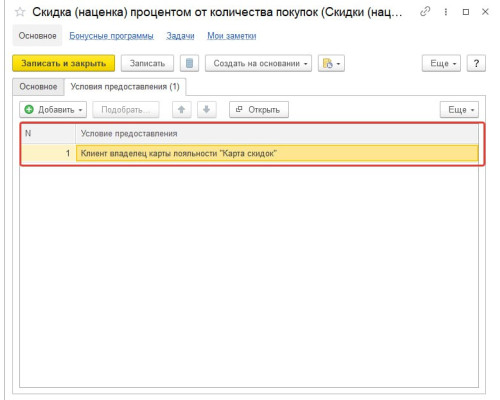Switch to the Основное form tab
500x400 pixels.
[38, 87]
